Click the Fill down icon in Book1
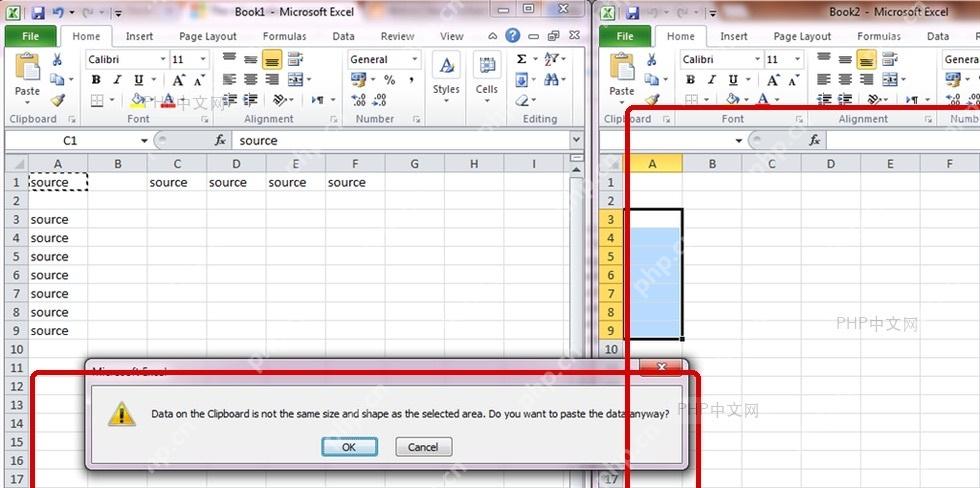The width and height of the screenshot is (980, 488). pyautogui.click(x=521, y=79)
